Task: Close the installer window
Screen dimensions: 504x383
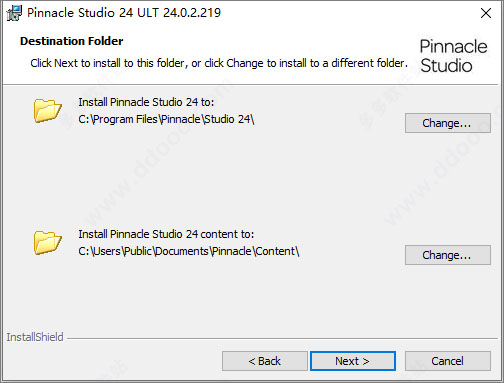Action: coord(486,13)
